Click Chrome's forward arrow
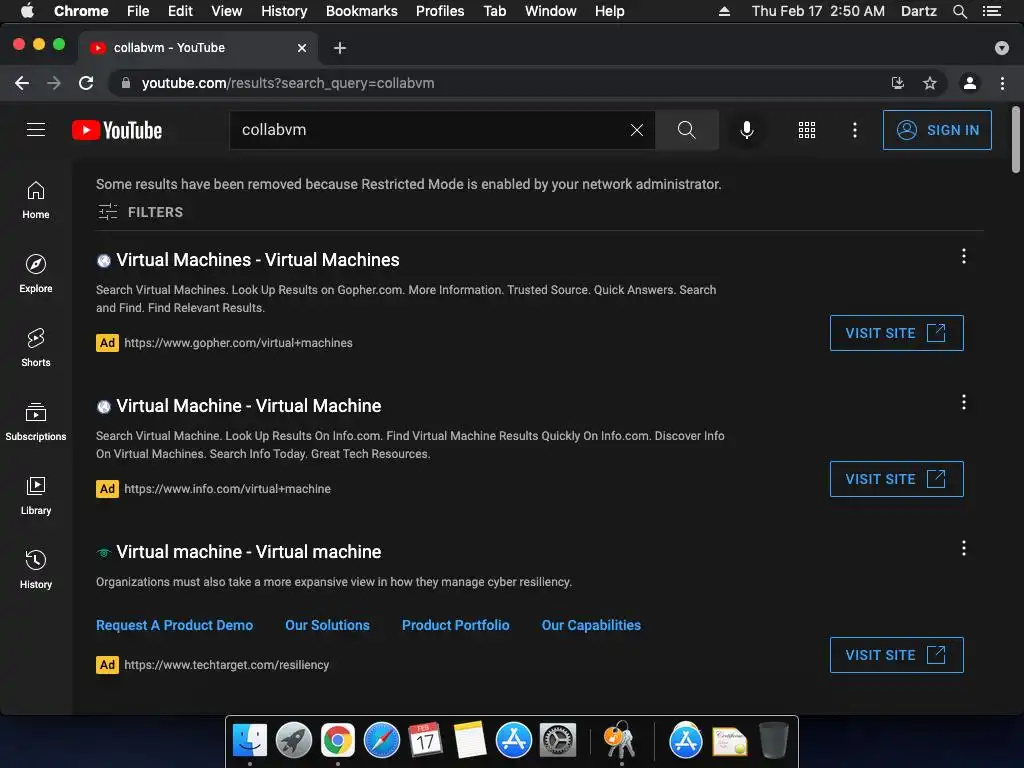Image resolution: width=1024 pixels, height=768 pixels. pyautogui.click(x=54, y=83)
